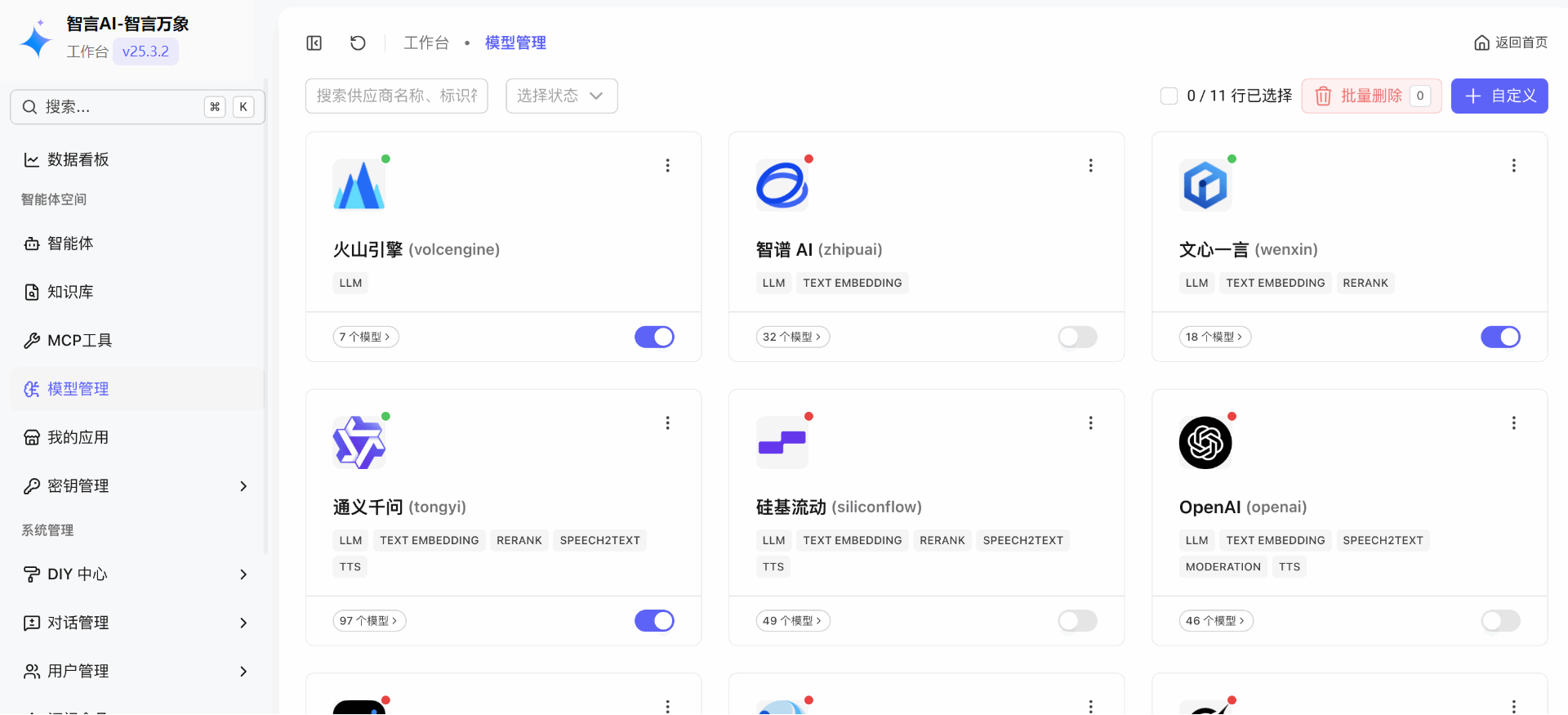Viewport: 1568px width, 715px height.
Task: Expand 46 个模型 list for OpenAI
Action: 1216,621
